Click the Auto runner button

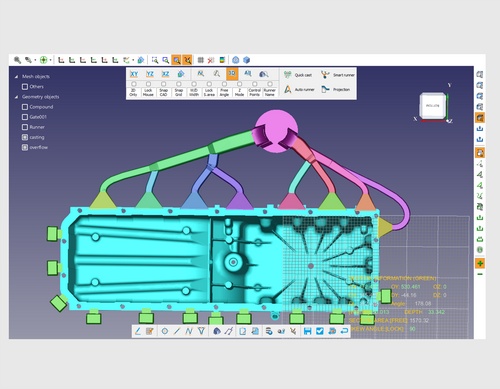click(x=299, y=90)
